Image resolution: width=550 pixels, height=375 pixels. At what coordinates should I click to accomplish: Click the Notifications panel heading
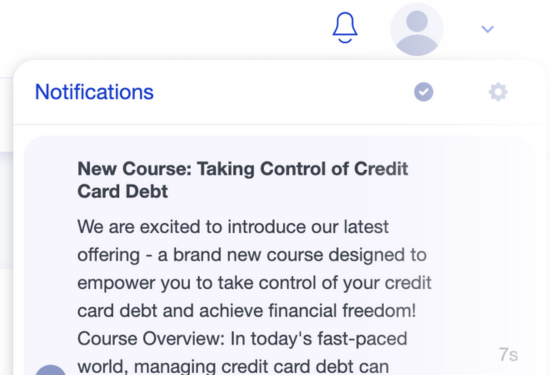click(94, 92)
